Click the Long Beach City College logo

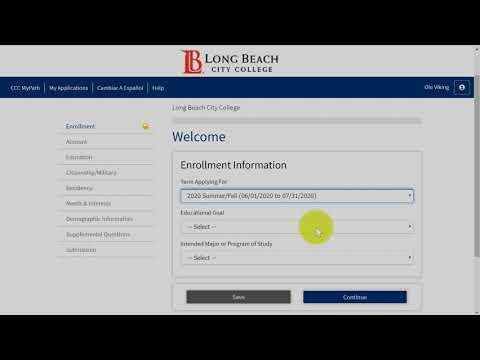tap(231, 62)
